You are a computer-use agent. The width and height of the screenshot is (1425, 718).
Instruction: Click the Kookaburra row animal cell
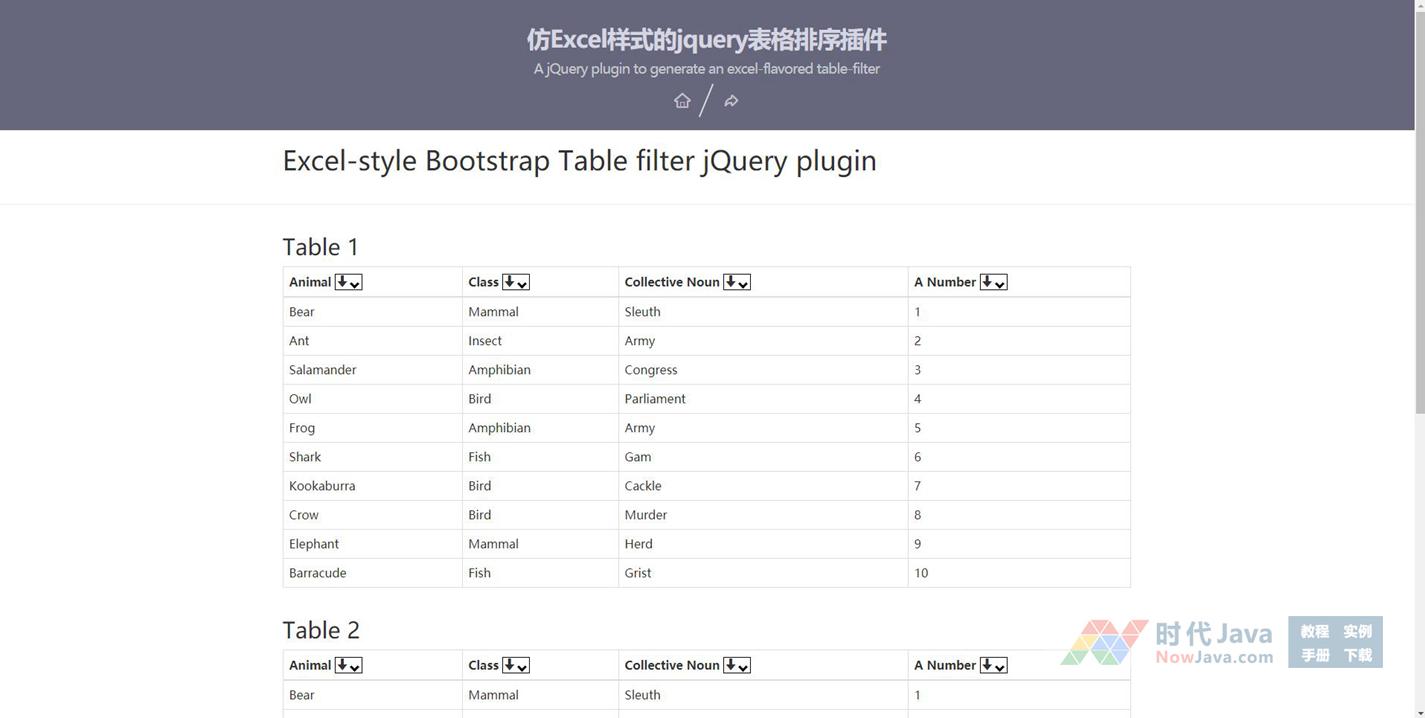tap(322, 486)
